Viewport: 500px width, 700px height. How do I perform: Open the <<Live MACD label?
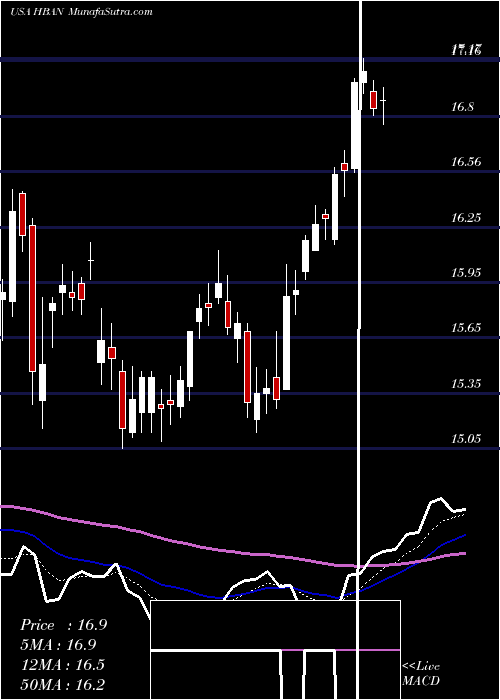421,673
